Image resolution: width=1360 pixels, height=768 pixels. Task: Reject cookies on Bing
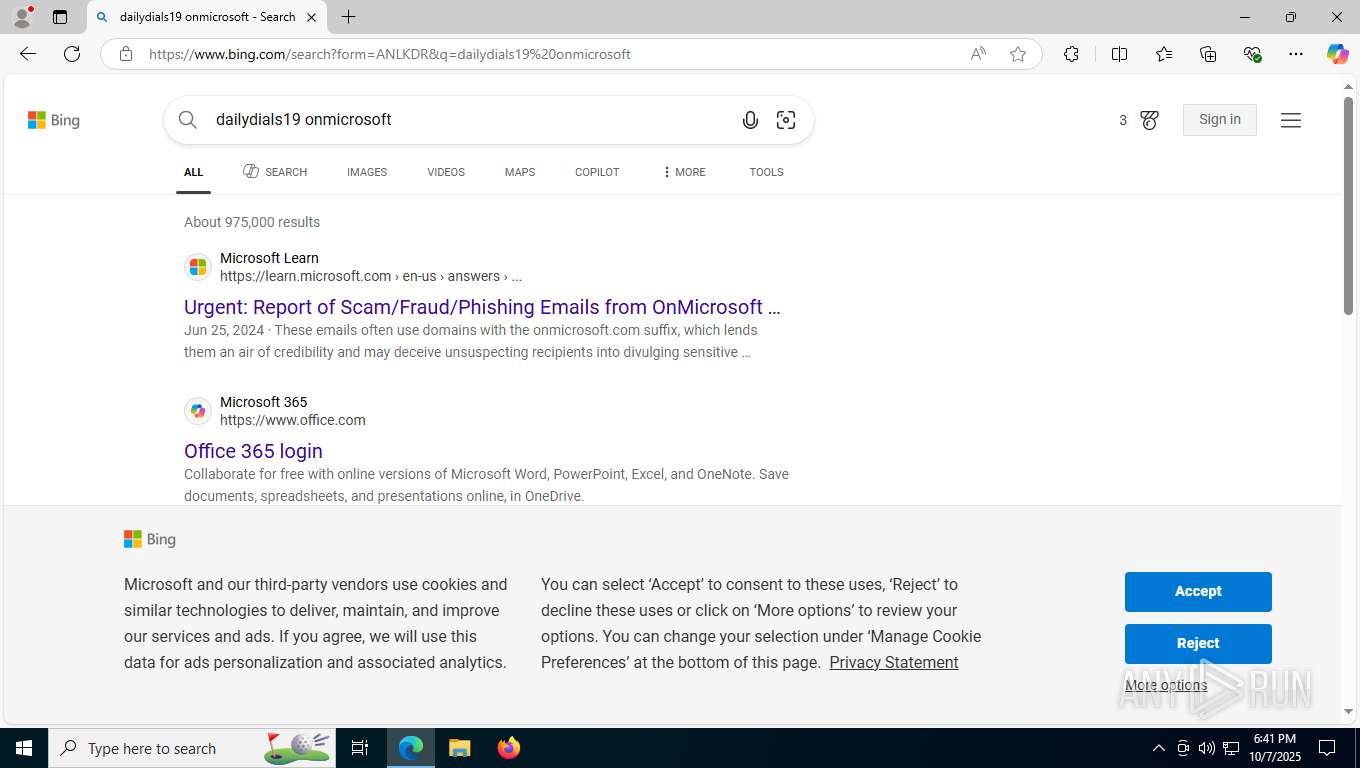click(x=1198, y=644)
